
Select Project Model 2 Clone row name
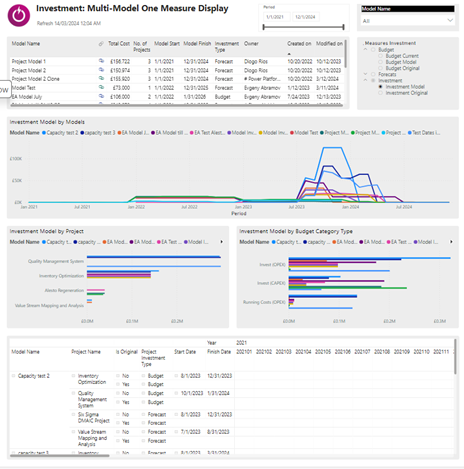click(35, 79)
